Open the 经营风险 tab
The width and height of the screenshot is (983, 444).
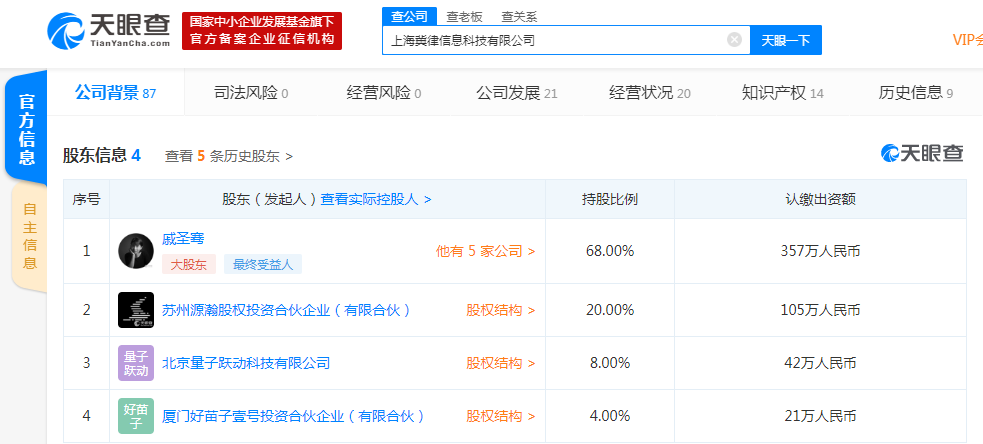tap(384, 93)
